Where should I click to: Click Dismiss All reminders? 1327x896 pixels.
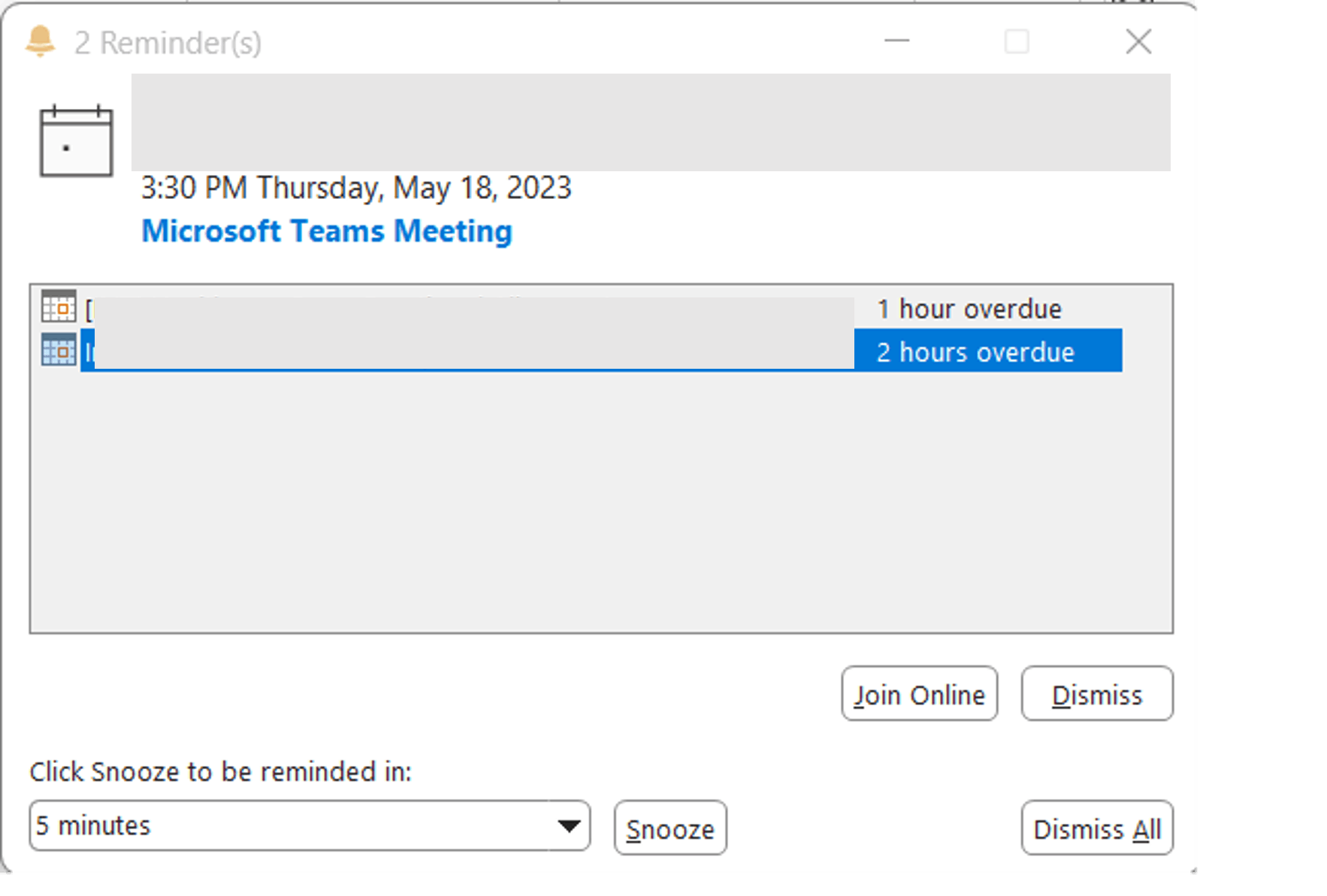point(1097,828)
